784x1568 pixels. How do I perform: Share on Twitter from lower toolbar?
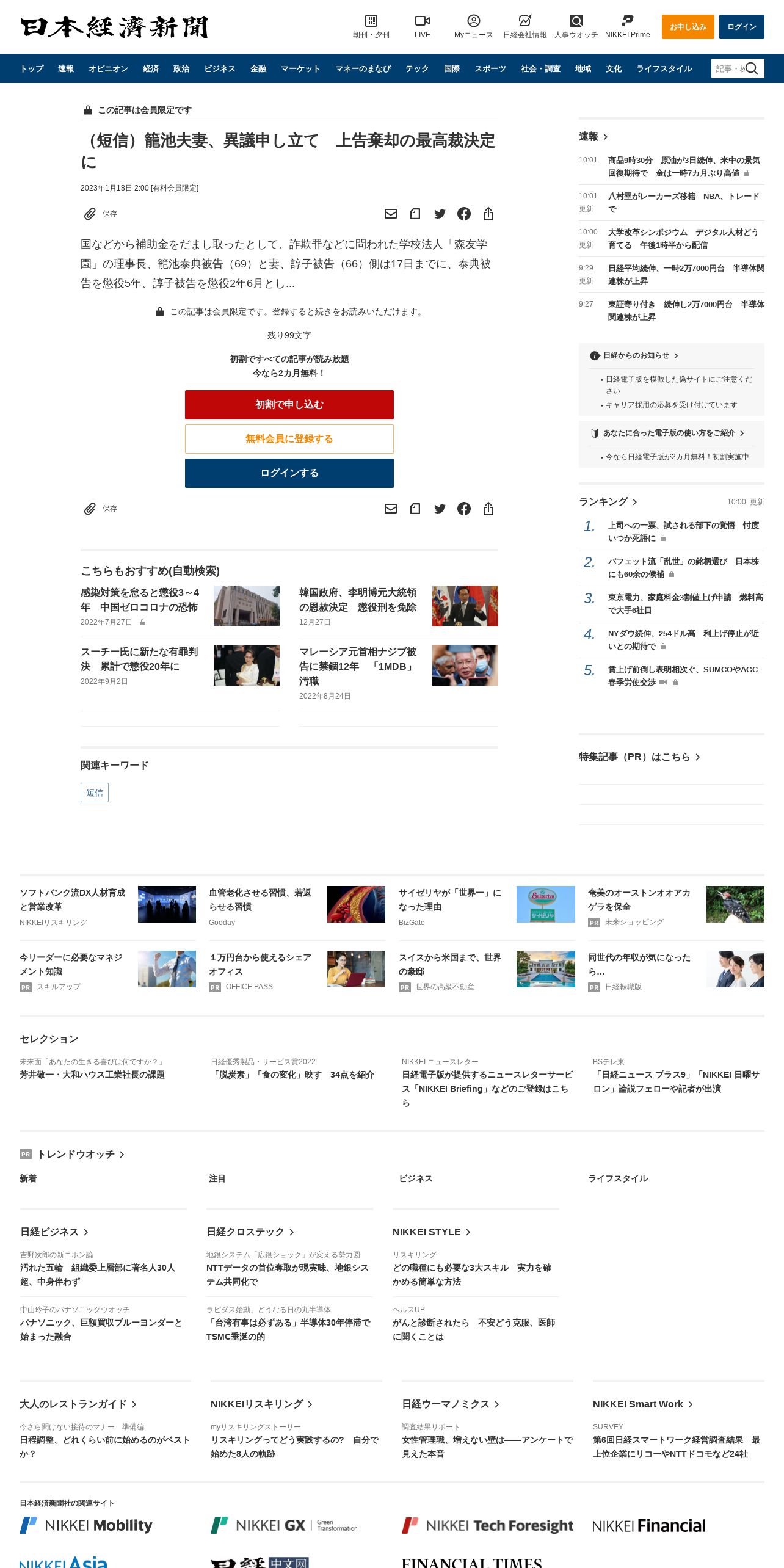pos(440,509)
